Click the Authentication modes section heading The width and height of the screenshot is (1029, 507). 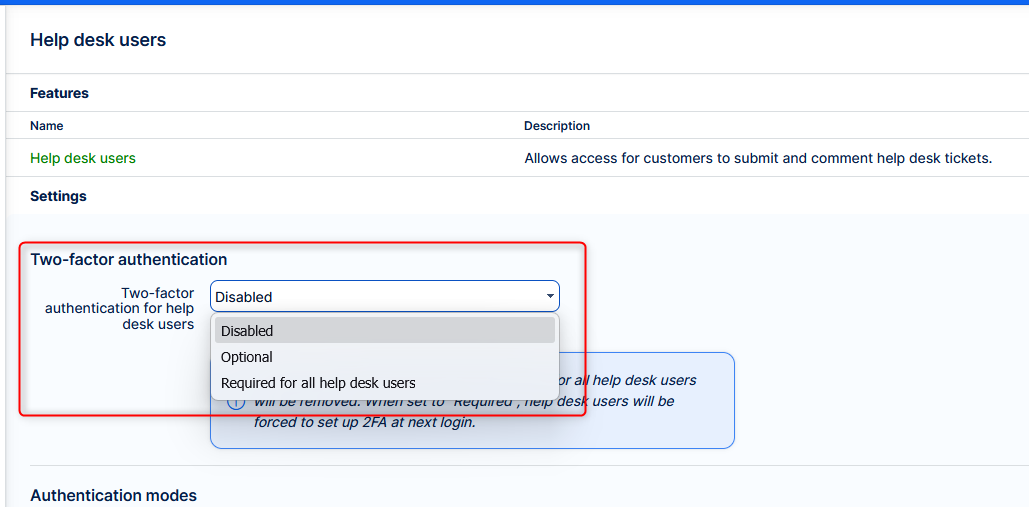[x=113, y=495]
